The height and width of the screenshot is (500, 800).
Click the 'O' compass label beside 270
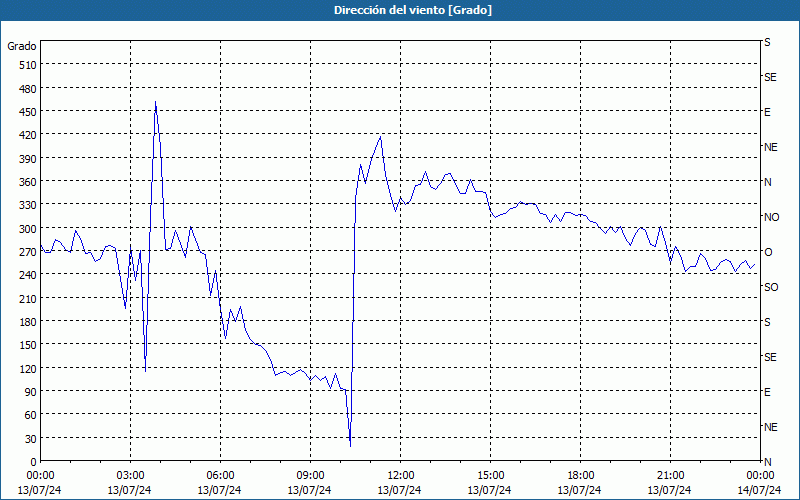767,252
